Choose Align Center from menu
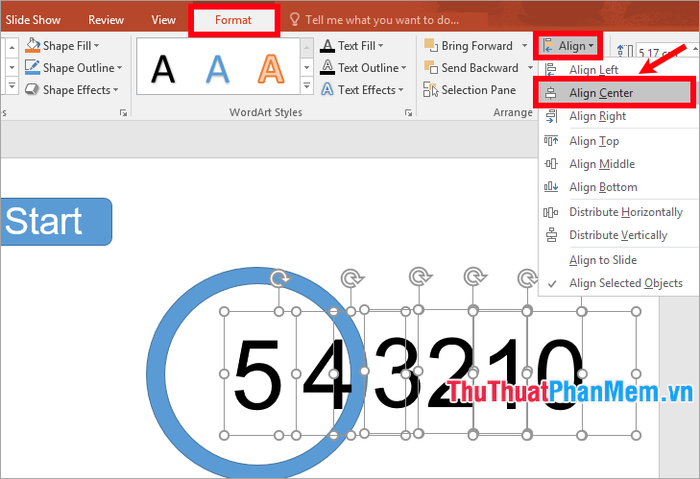Image resolution: width=700 pixels, height=479 pixels. point(615,93)
